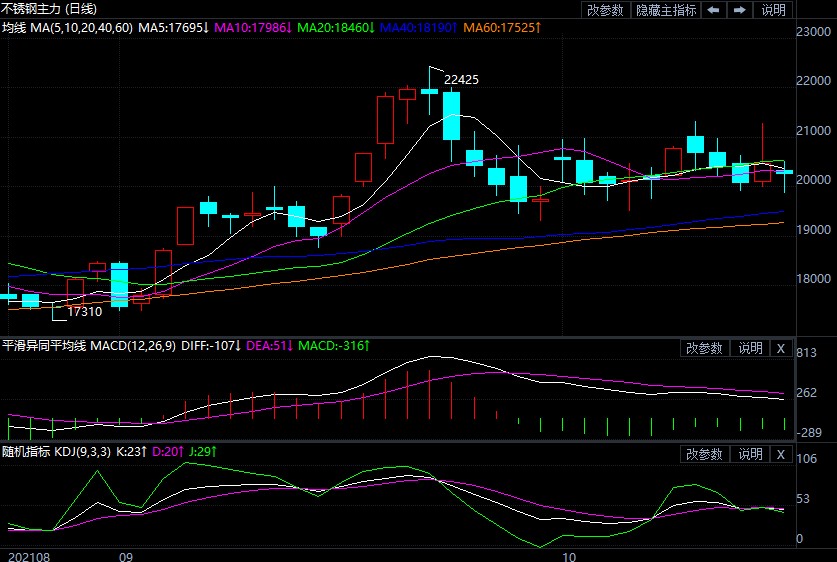Open 说明 in the MACD panel
The width and height of the screenshot is (837, 562).
tap(750, 348)
